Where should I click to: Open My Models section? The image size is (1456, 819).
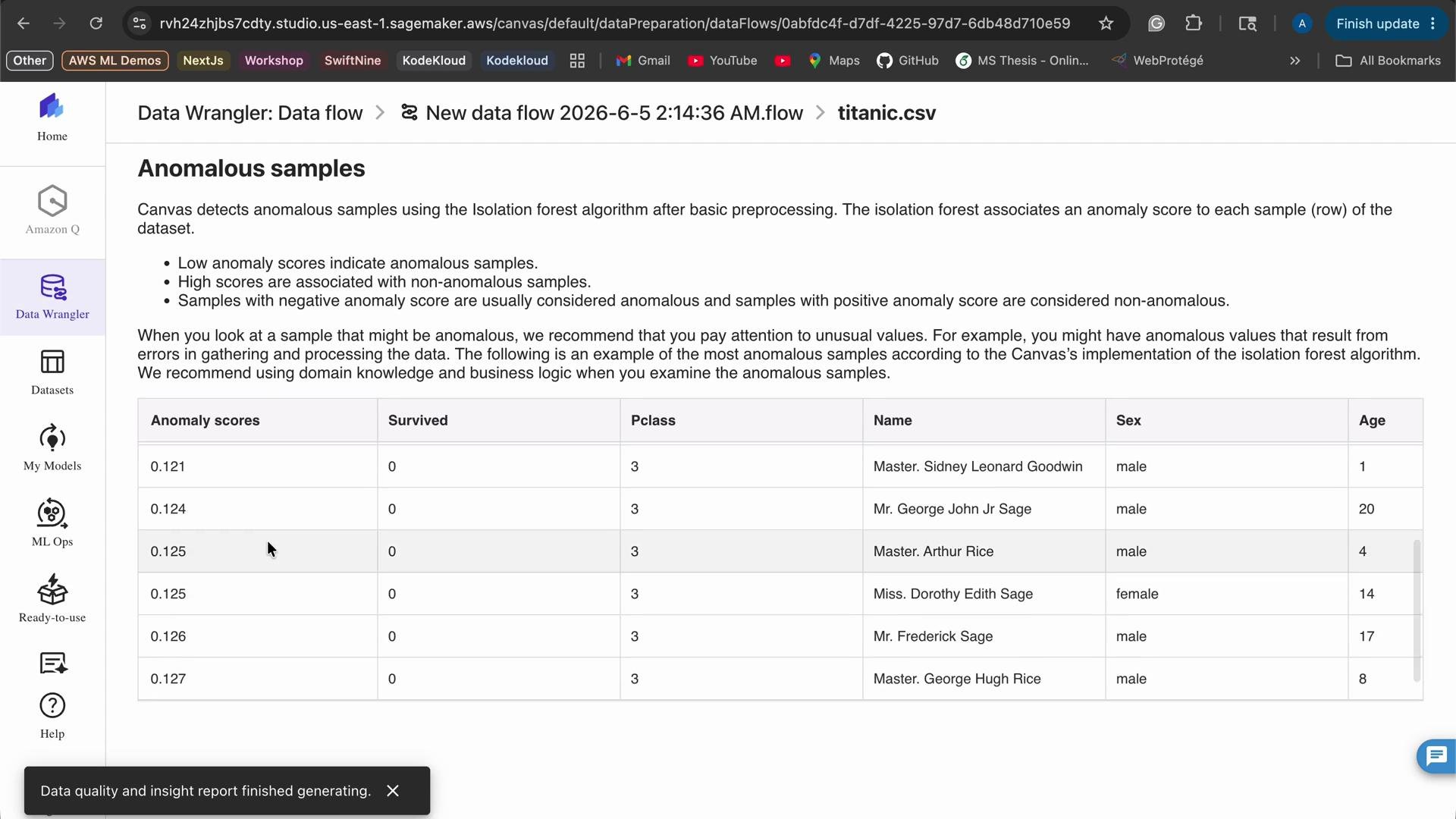pyautogui.click(x=52, y=448)
